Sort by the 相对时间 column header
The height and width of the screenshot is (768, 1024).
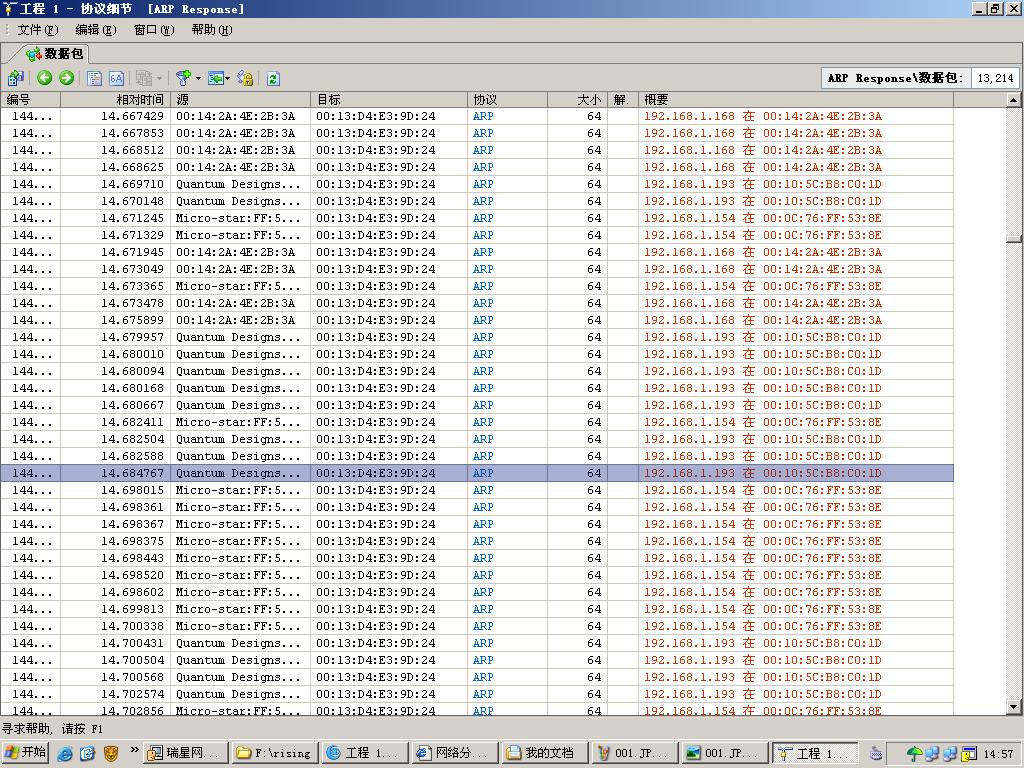(x=138, y=100)
